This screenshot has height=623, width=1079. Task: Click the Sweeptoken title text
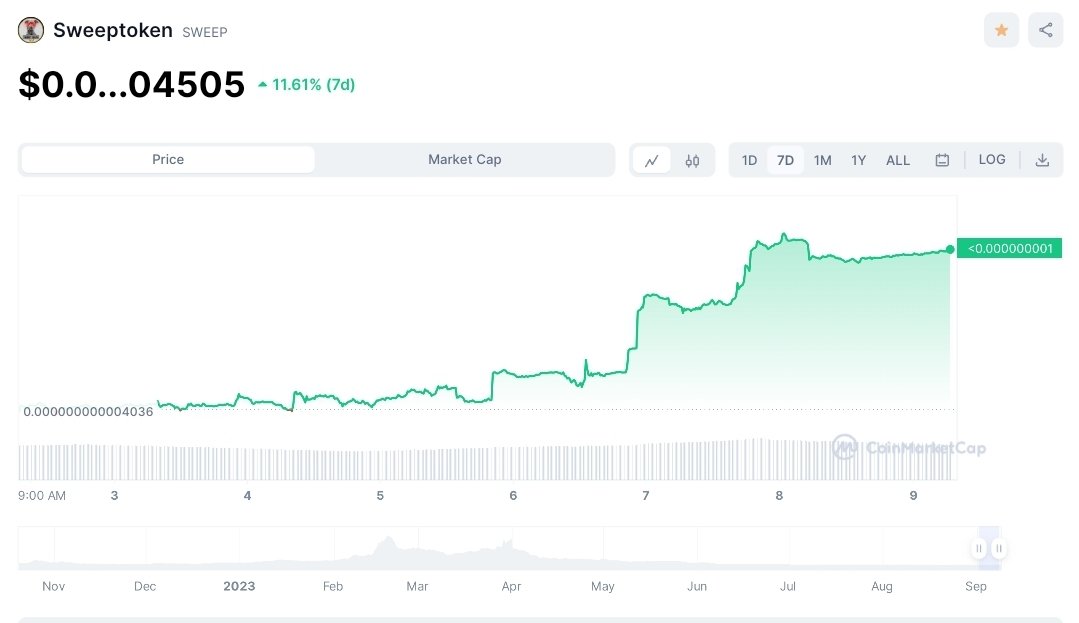coord(113,30)
